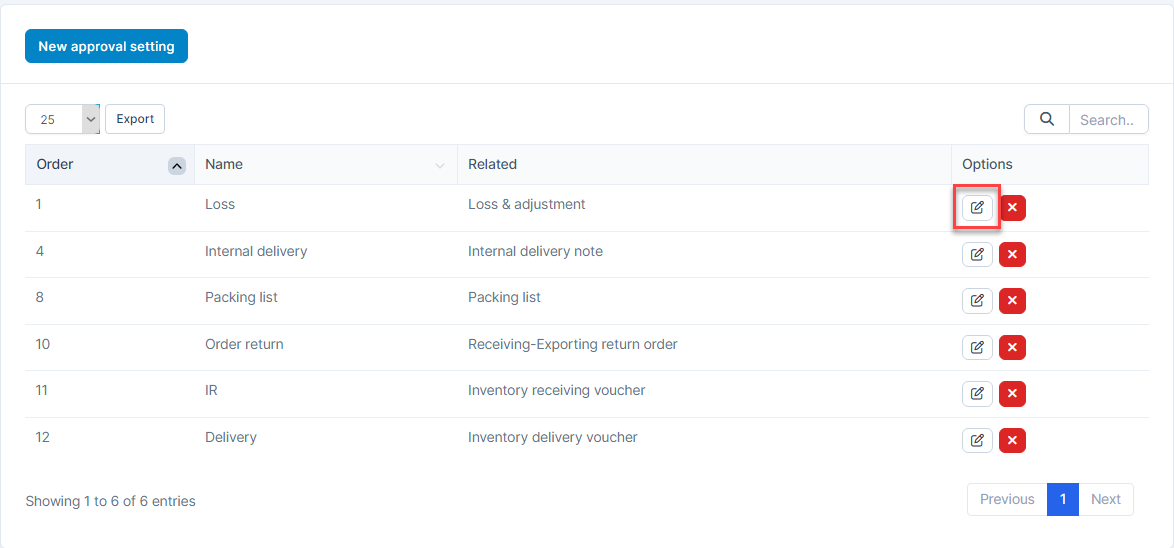
Task: Delete the IR approval setting
Action: click(x=1012, y=394)
